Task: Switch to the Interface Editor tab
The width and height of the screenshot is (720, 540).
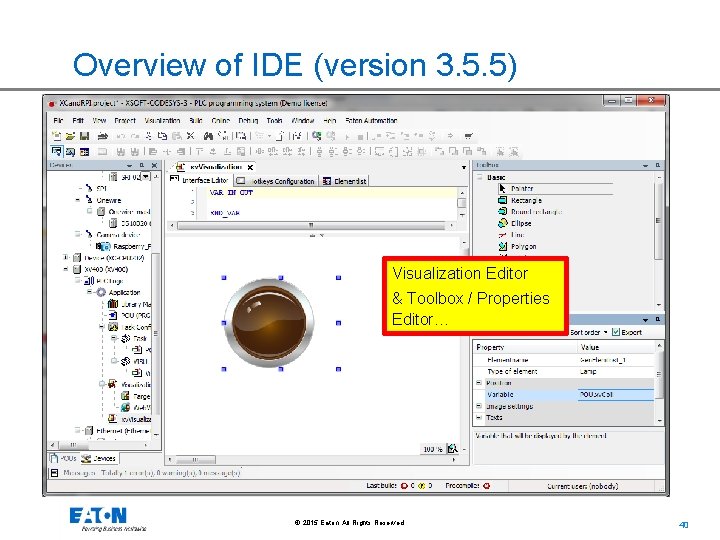Action: [200, 180]
